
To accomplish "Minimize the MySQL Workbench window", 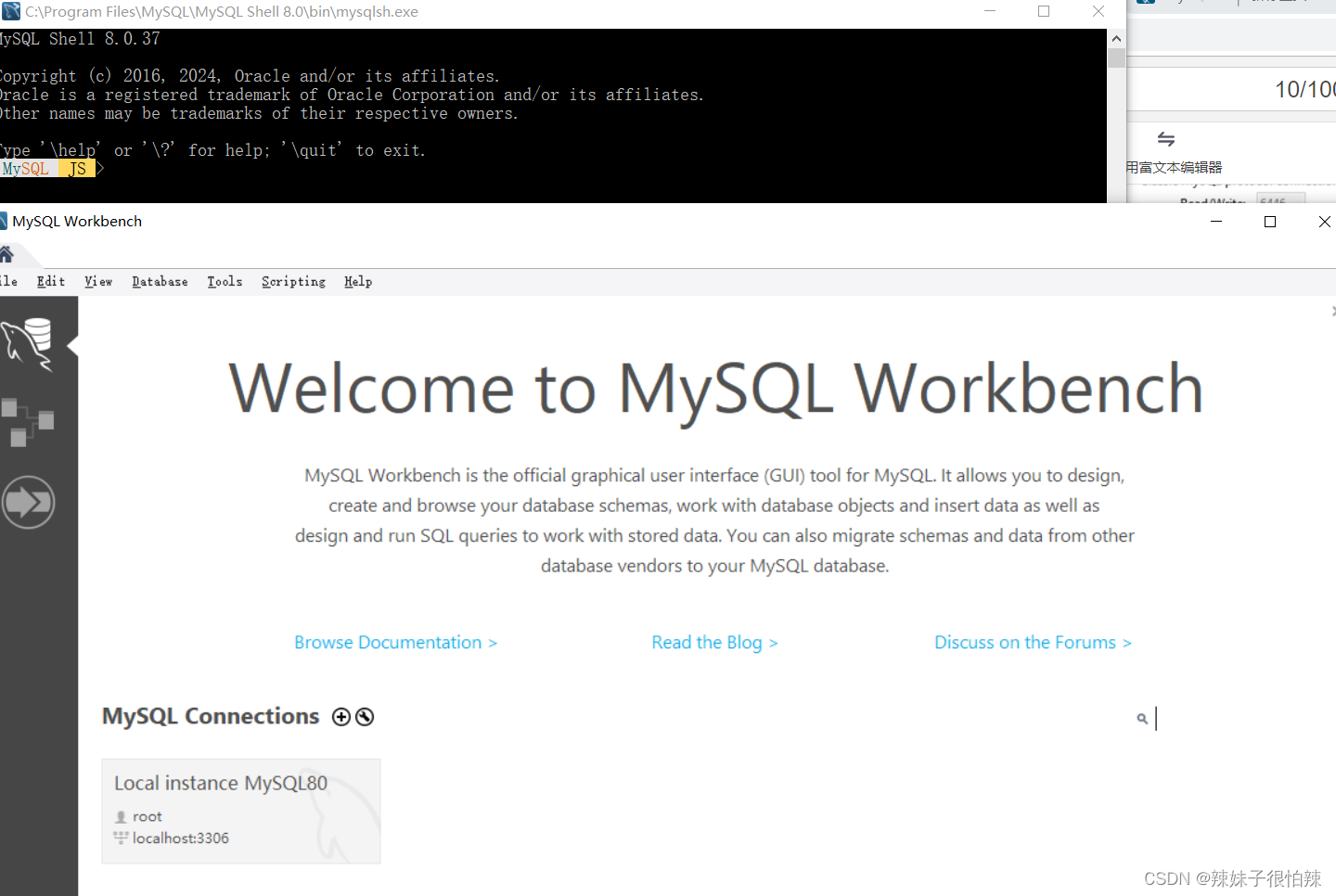I will tap(1216, 222).
